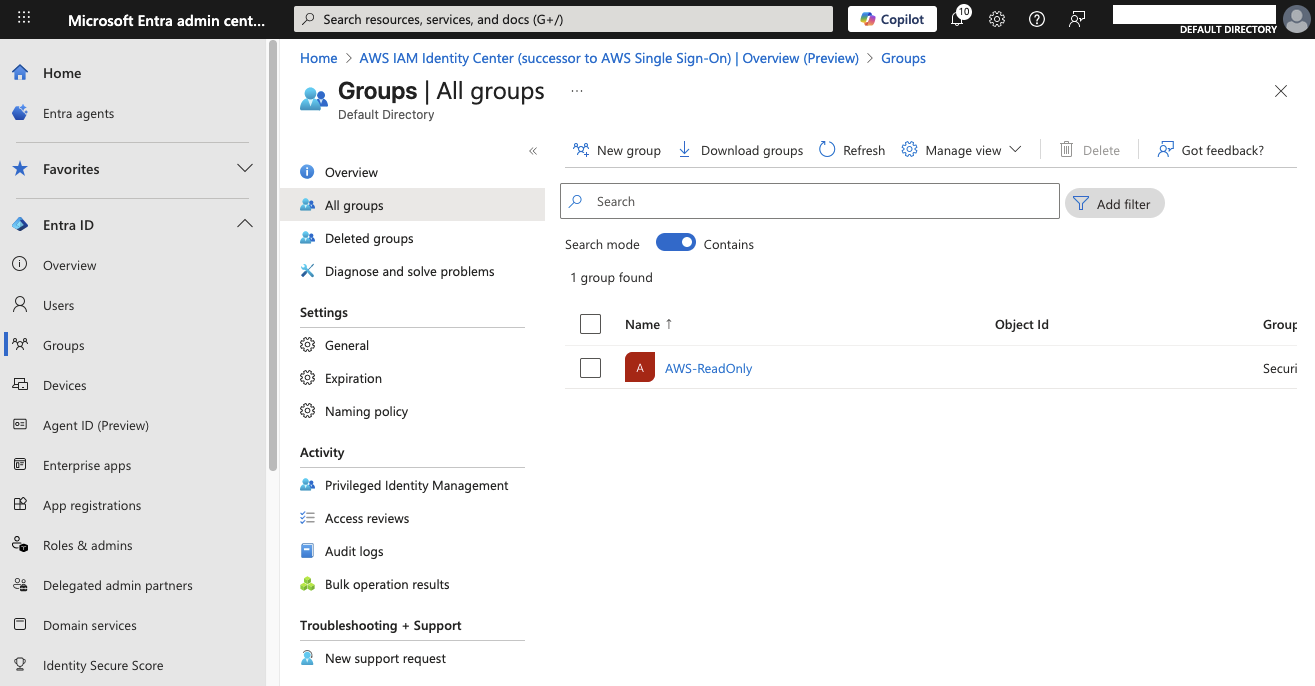Expand the Favorites section
The height and width of the screenshot is (686, 1315).
tap(245, 169)
